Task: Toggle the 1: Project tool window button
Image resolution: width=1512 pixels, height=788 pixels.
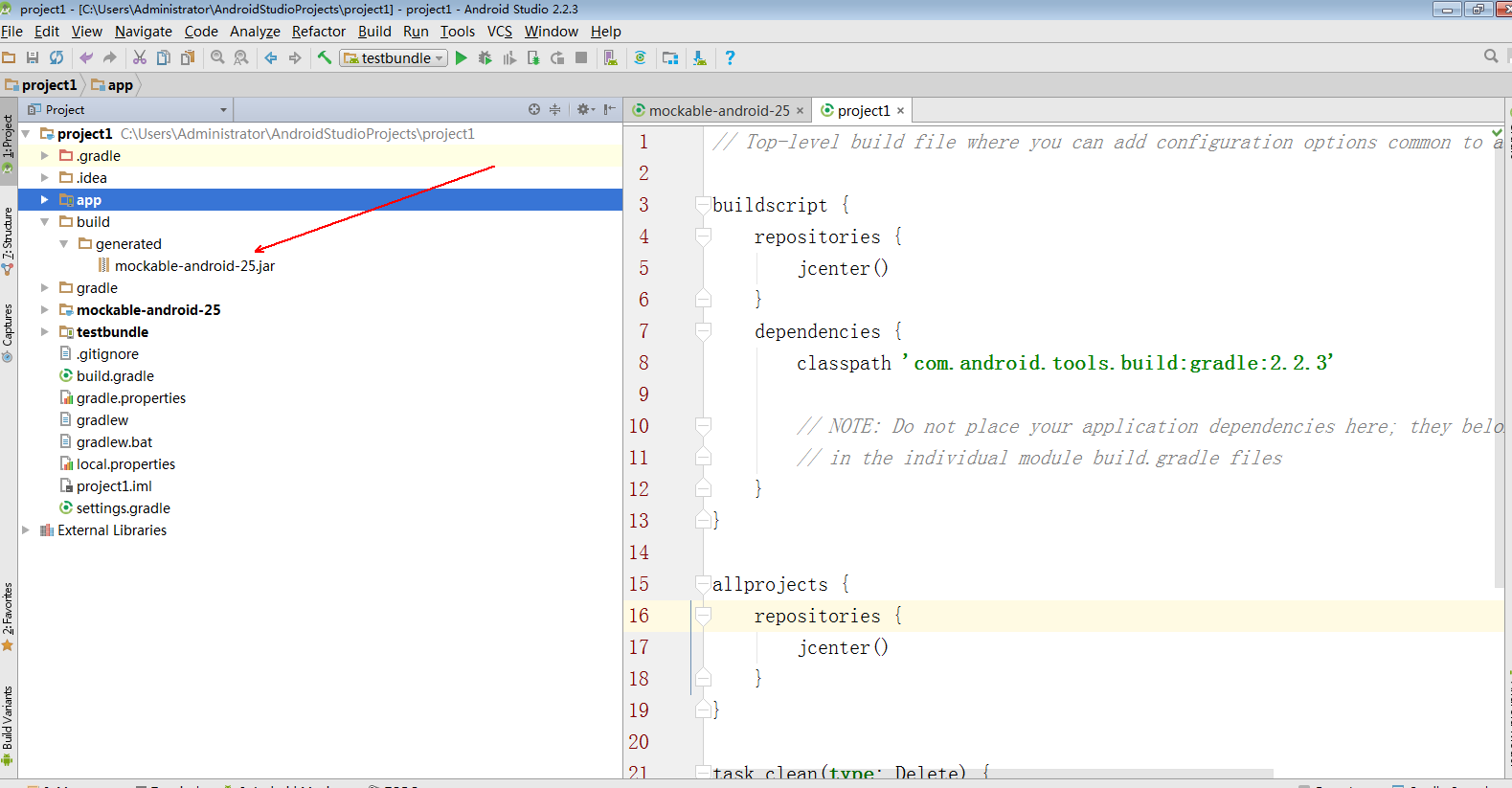Action: 8,144
